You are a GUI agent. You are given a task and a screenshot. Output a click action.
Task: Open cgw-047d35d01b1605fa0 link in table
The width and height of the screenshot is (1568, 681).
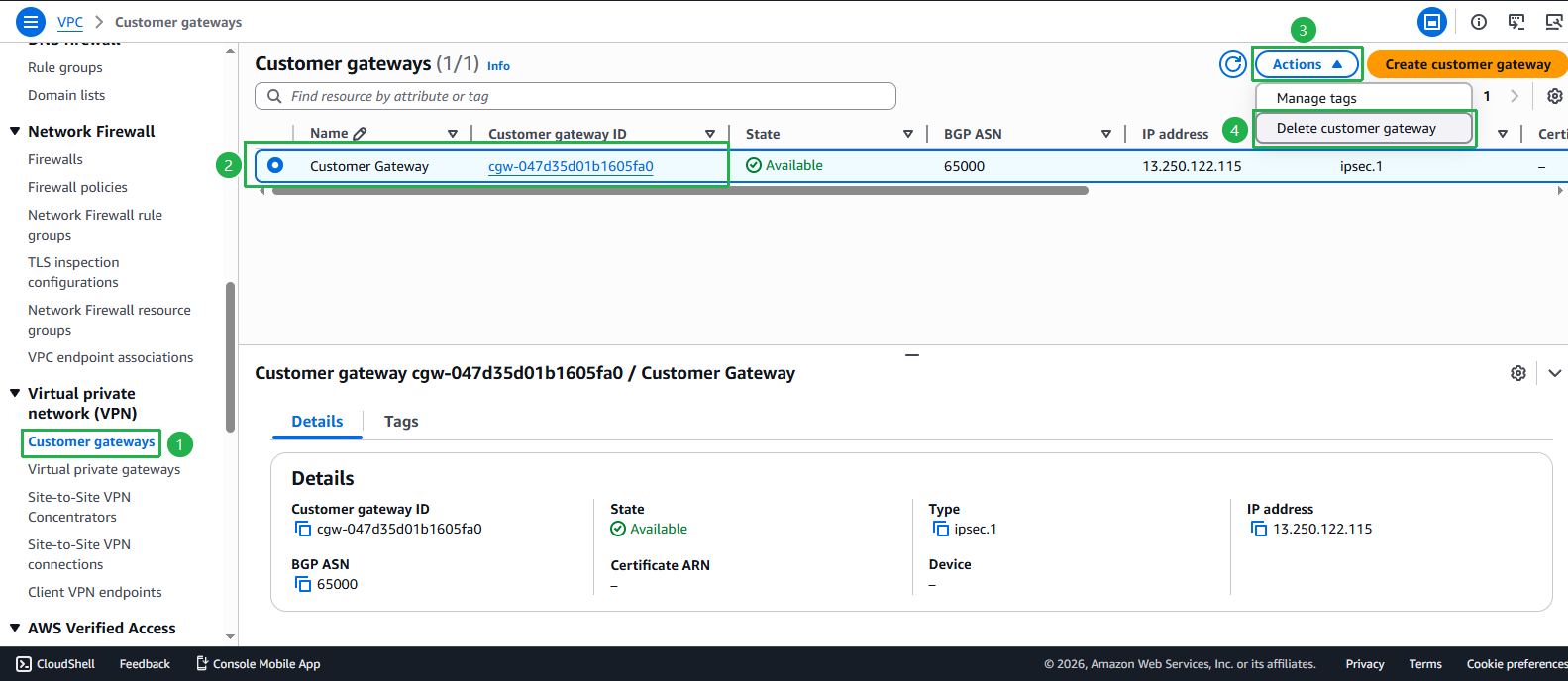pyautogui.click(x=571, y=166)
